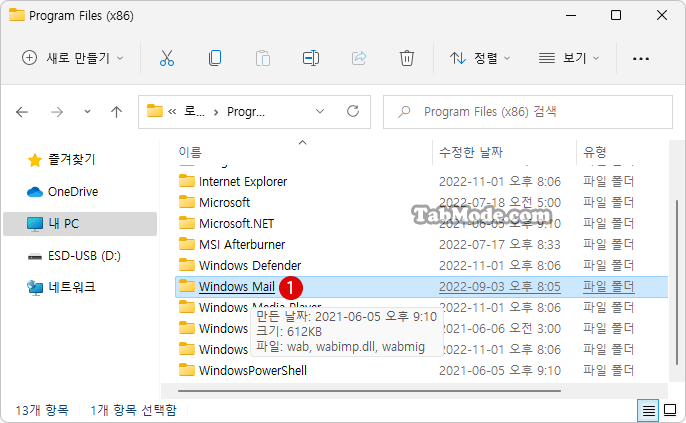Image resolution: width=686 pixels, height=423 pixels.
Task: Switch to details view layout icon
Action: click(x=648, y=410)
